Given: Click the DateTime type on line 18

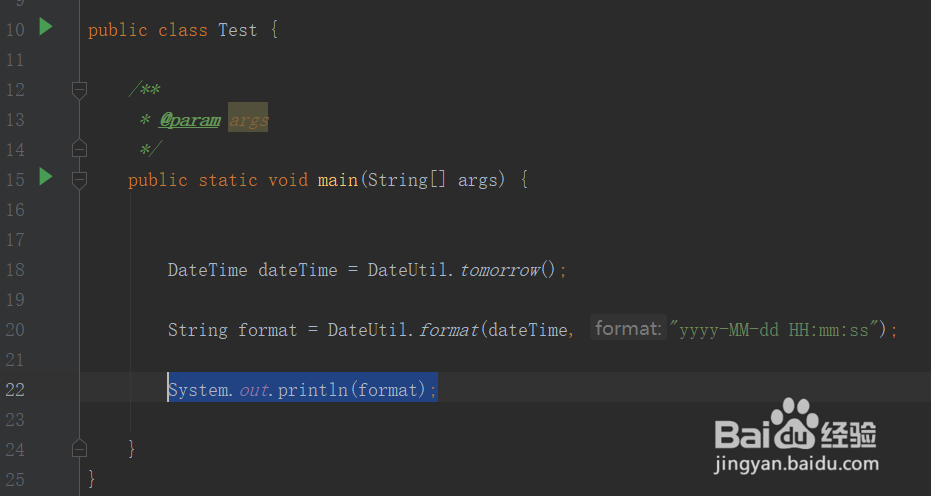Looking at the screenshot, I should coord(207,270).
